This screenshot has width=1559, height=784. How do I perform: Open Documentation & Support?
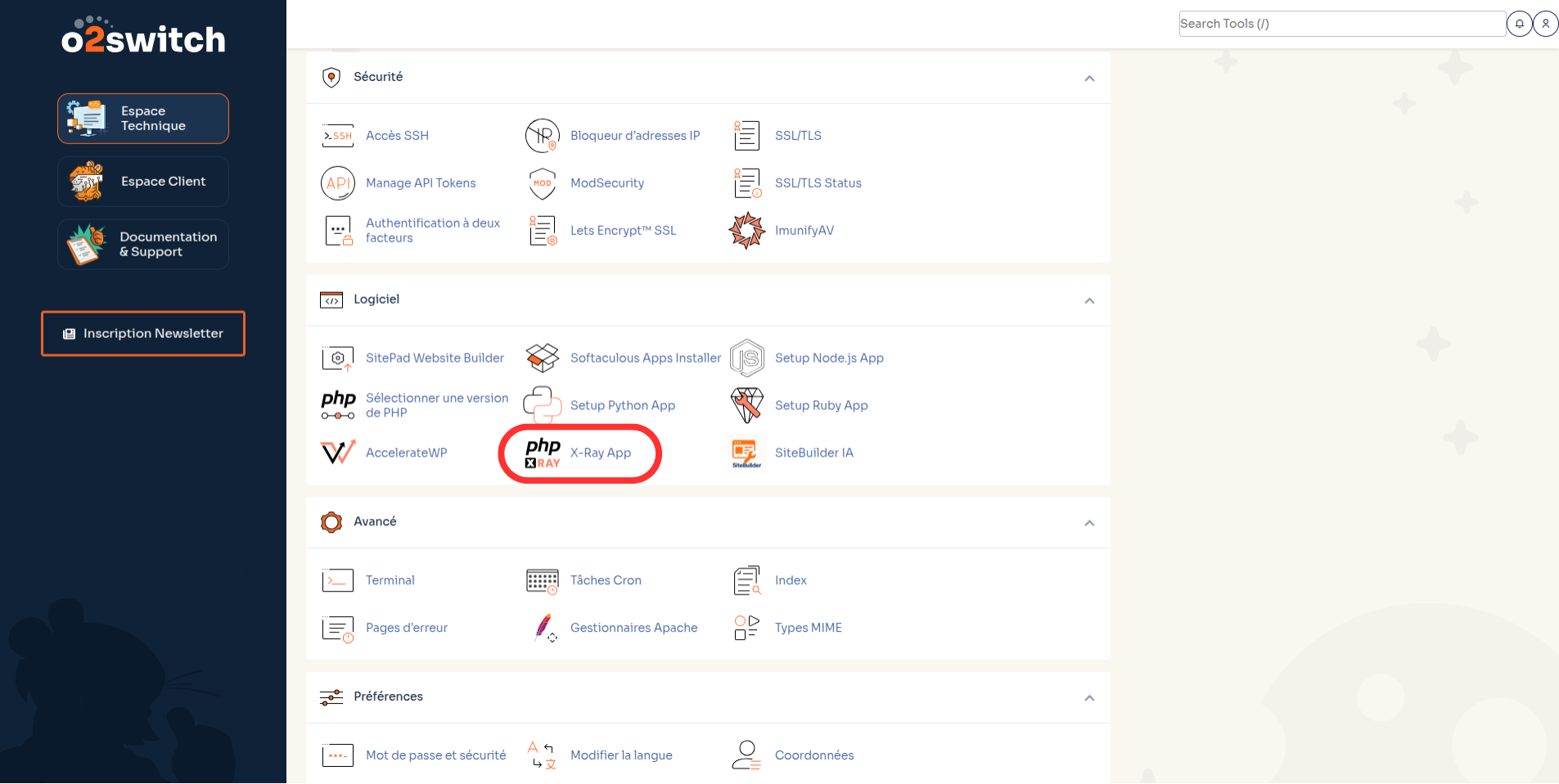tap(143, 245)
